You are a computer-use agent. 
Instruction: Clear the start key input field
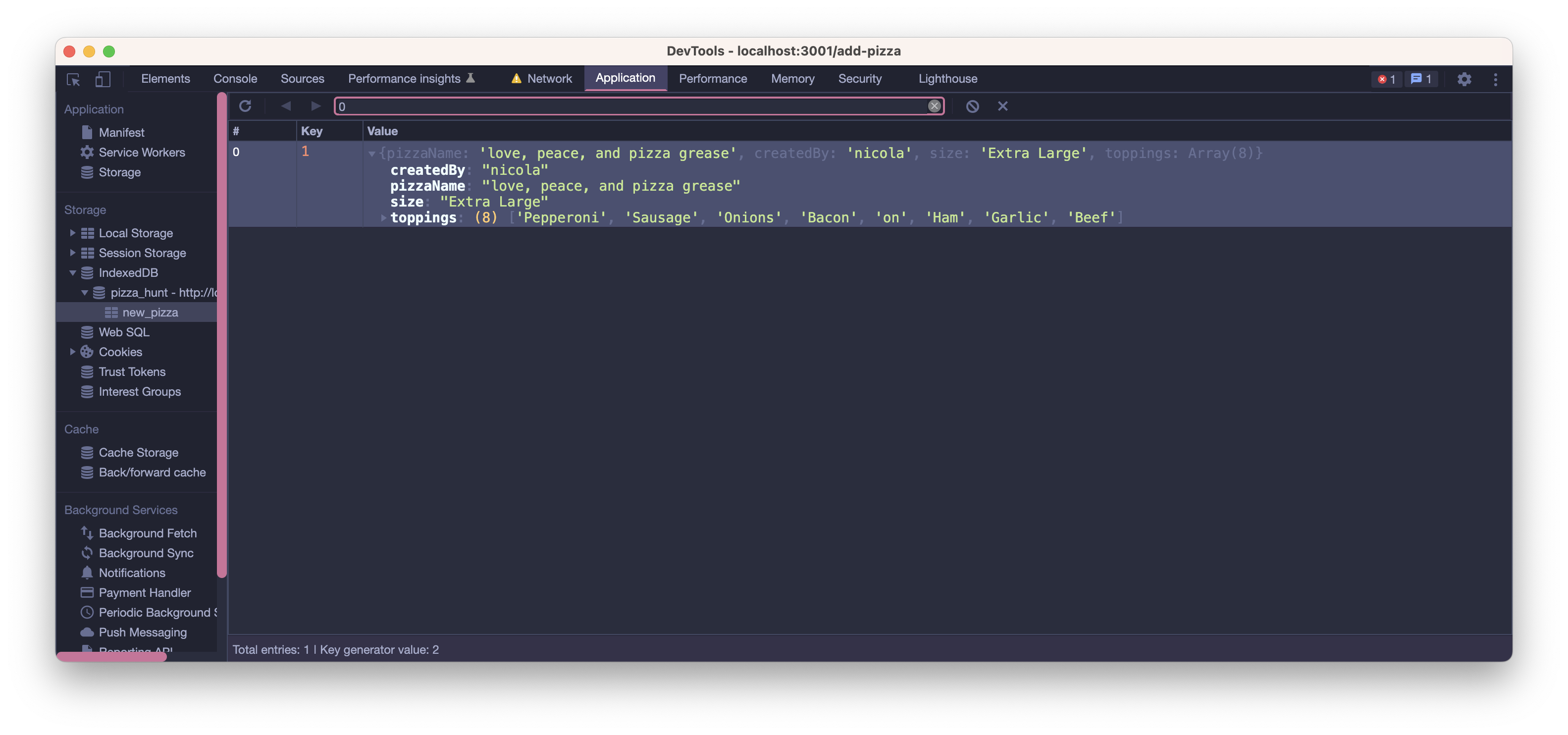point(935,106)
